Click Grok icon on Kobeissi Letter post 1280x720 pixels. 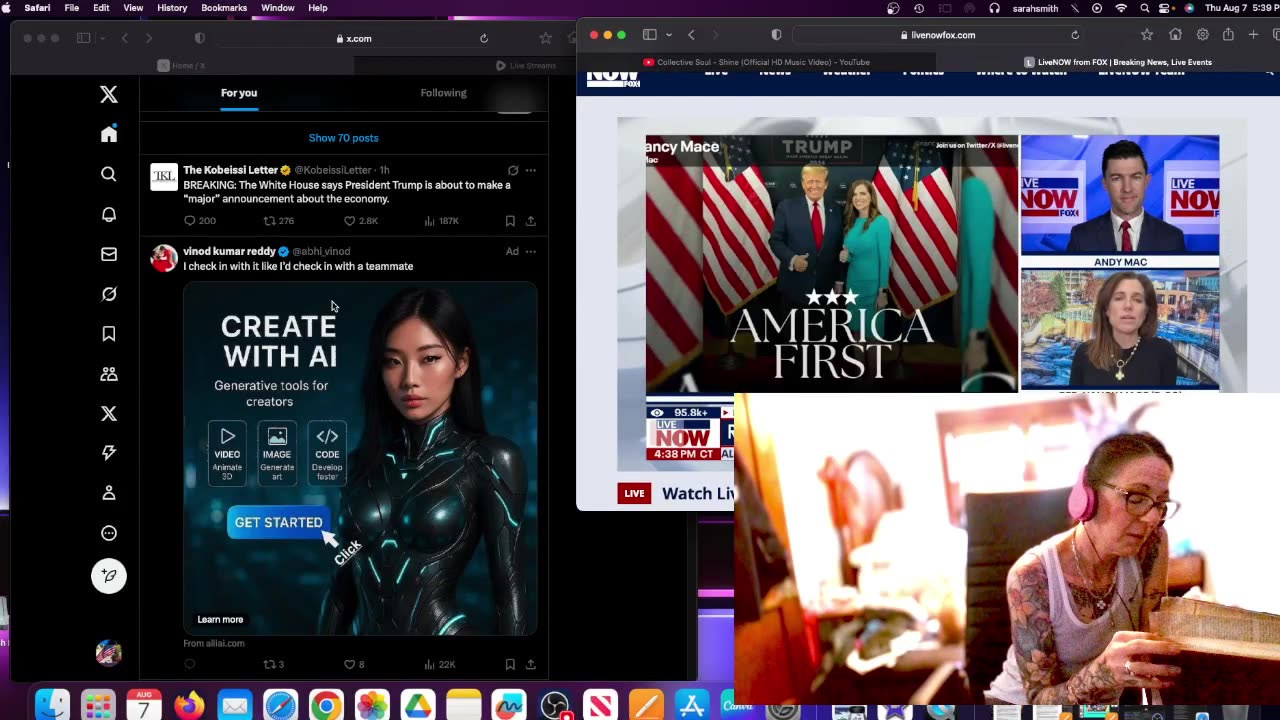click(513, 170)
